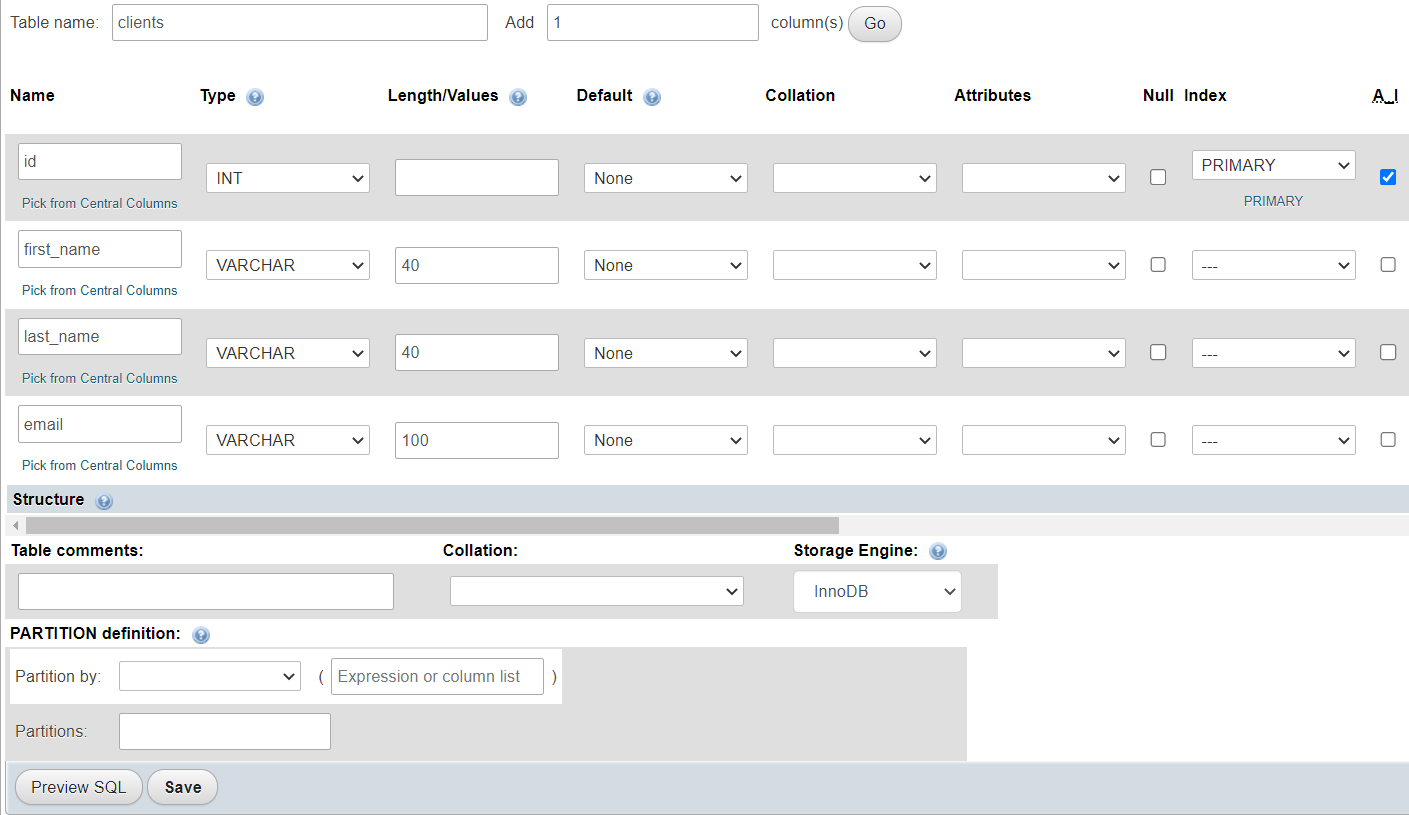Toggle the Null checkbox for email
1409x815 pixels.
click(1158, 439)
